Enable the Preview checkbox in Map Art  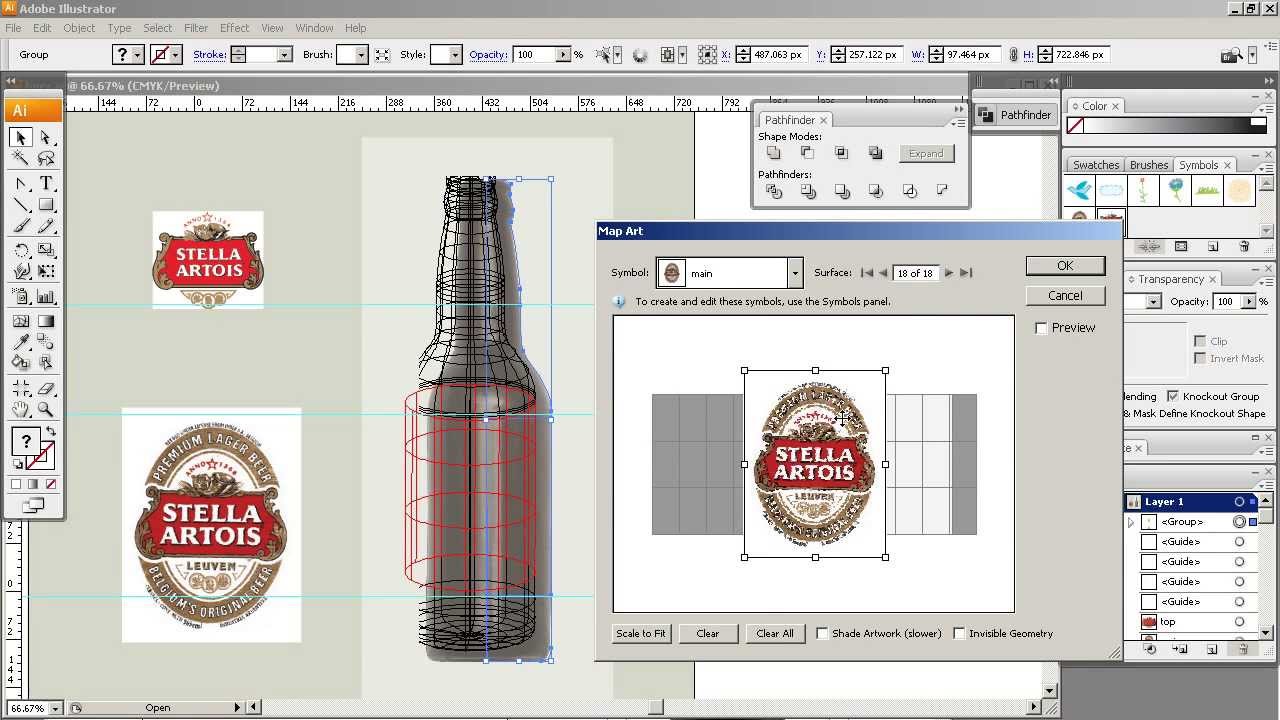tap(1041, 328)
